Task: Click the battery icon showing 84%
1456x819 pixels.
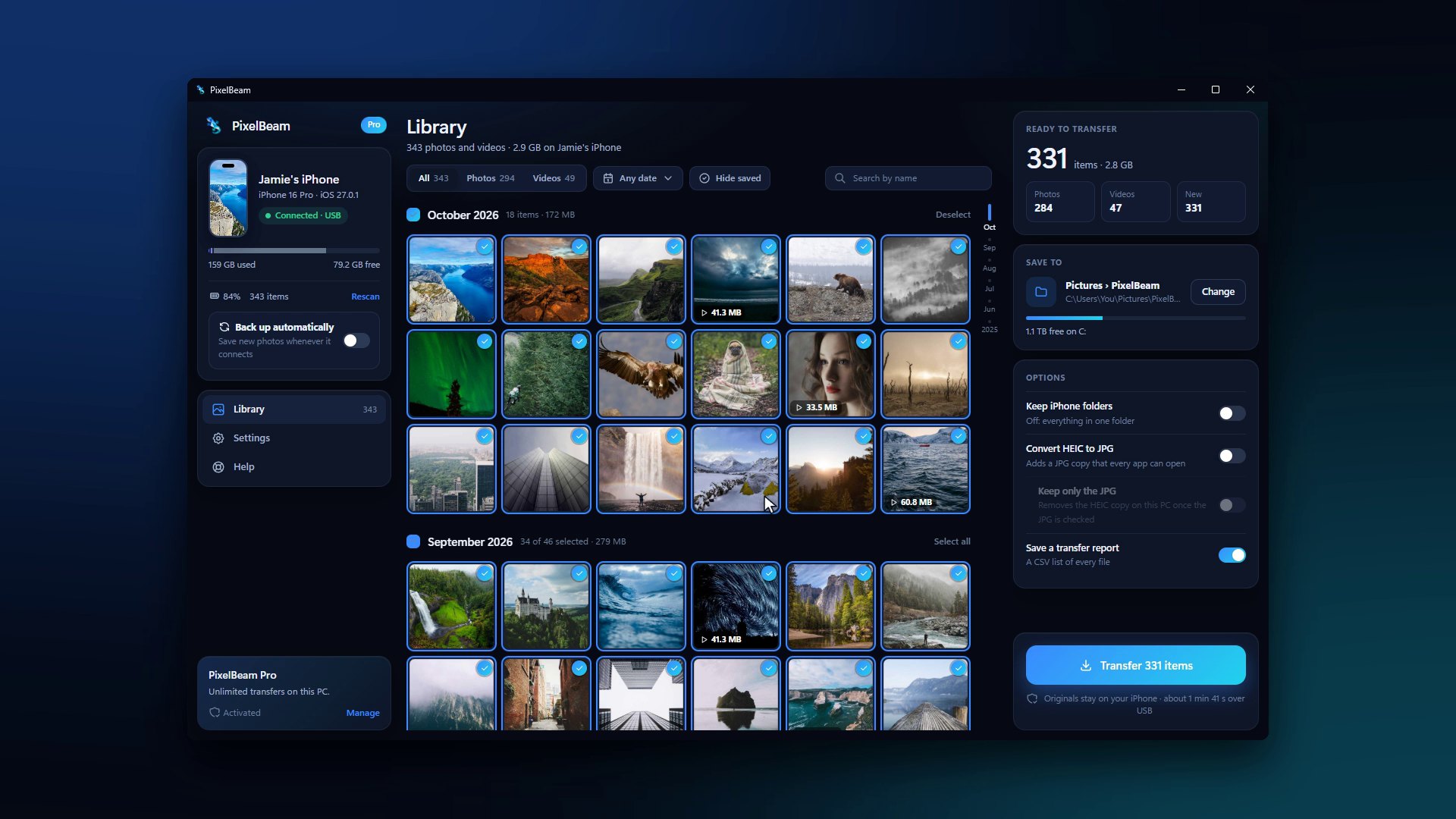Action: pyautogui.click(x=215, y=297)
